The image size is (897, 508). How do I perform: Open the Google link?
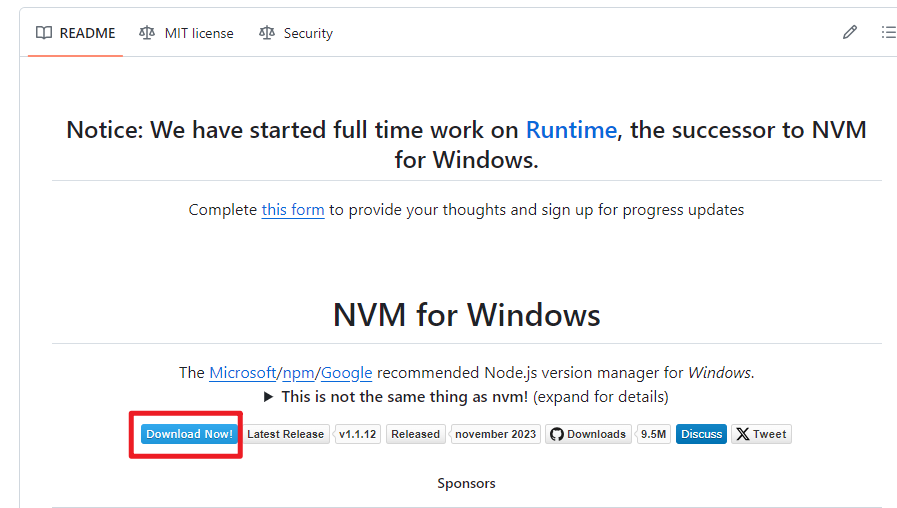pos(346,373)
